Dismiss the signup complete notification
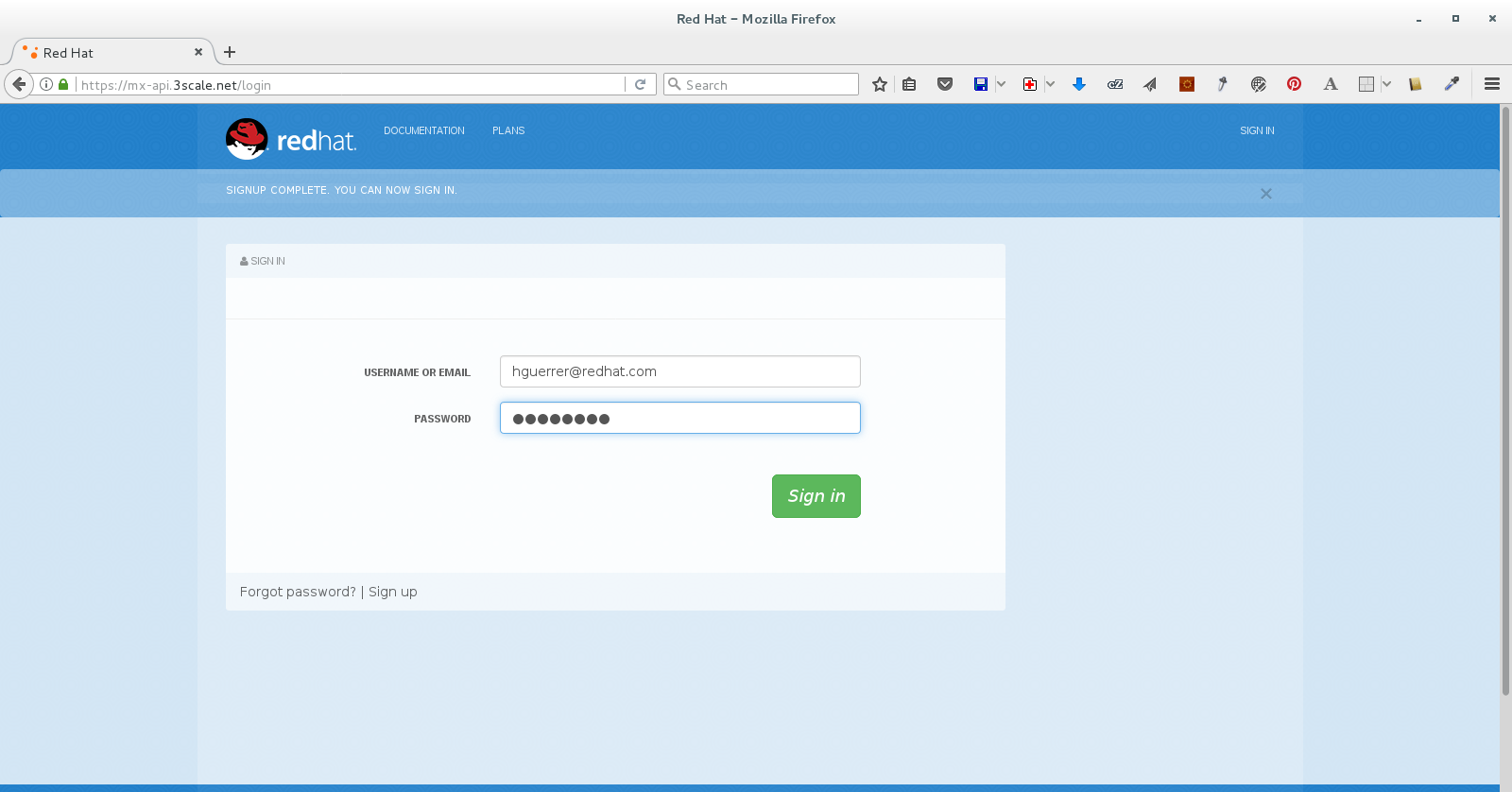The height and width of the screenshot is (792, 1512). 1266,194
